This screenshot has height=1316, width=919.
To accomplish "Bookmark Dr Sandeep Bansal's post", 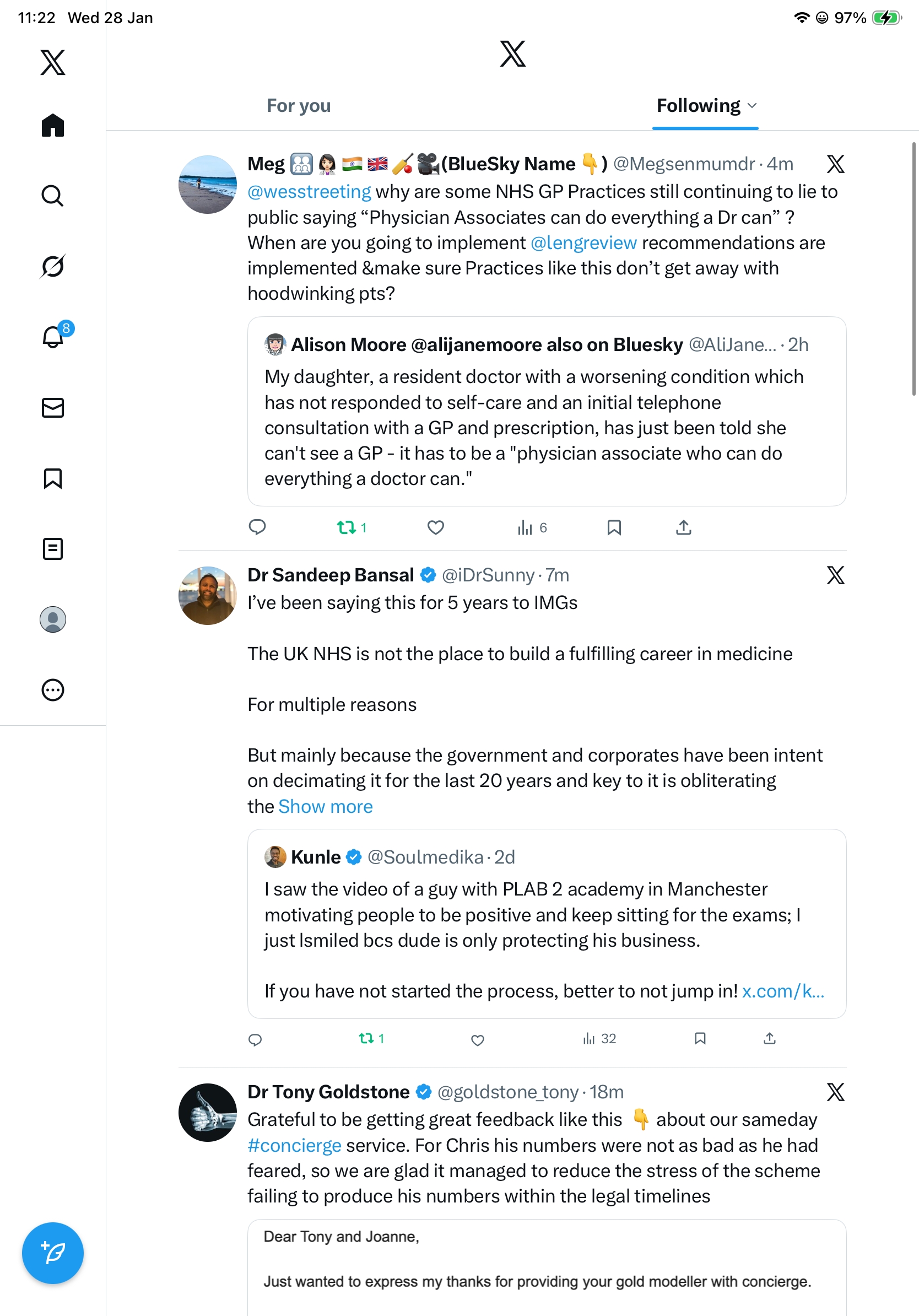I will [700, 1039].
